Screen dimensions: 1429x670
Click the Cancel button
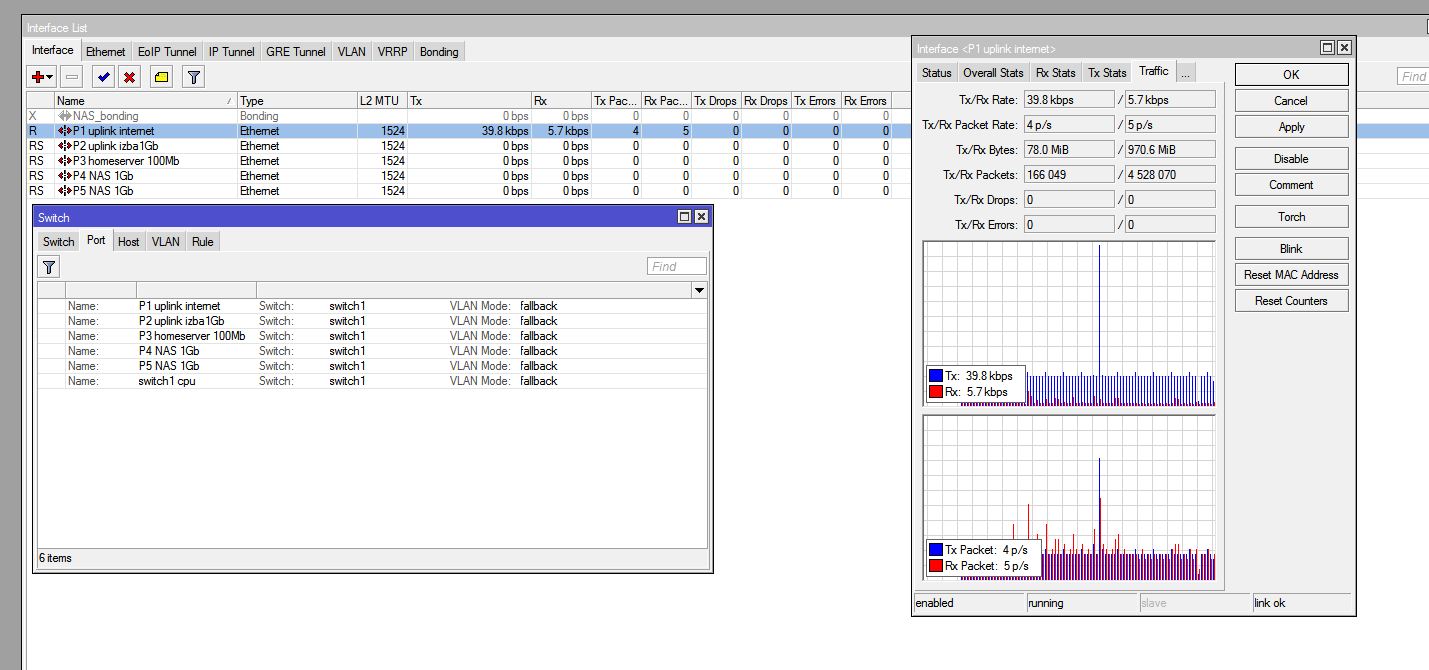[x=1291, y=100]
